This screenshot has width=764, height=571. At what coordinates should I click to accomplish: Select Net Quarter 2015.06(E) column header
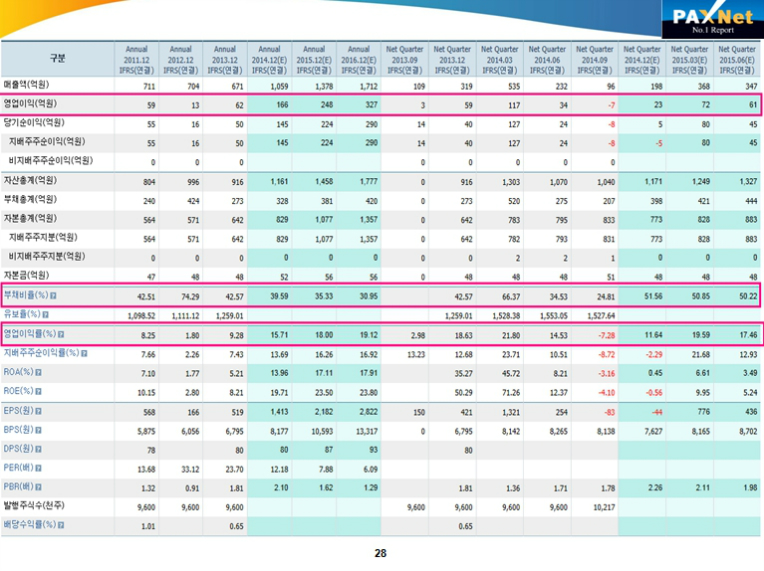(737, 60)
